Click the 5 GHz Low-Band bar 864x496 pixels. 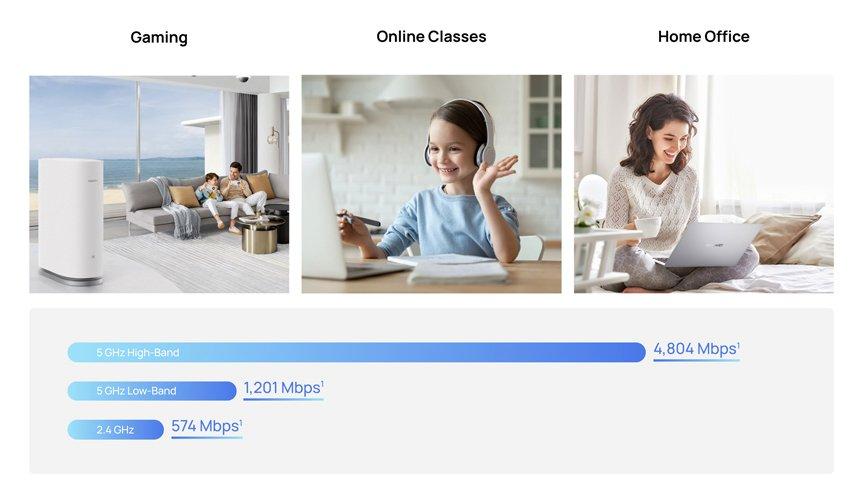pos(152,391)
